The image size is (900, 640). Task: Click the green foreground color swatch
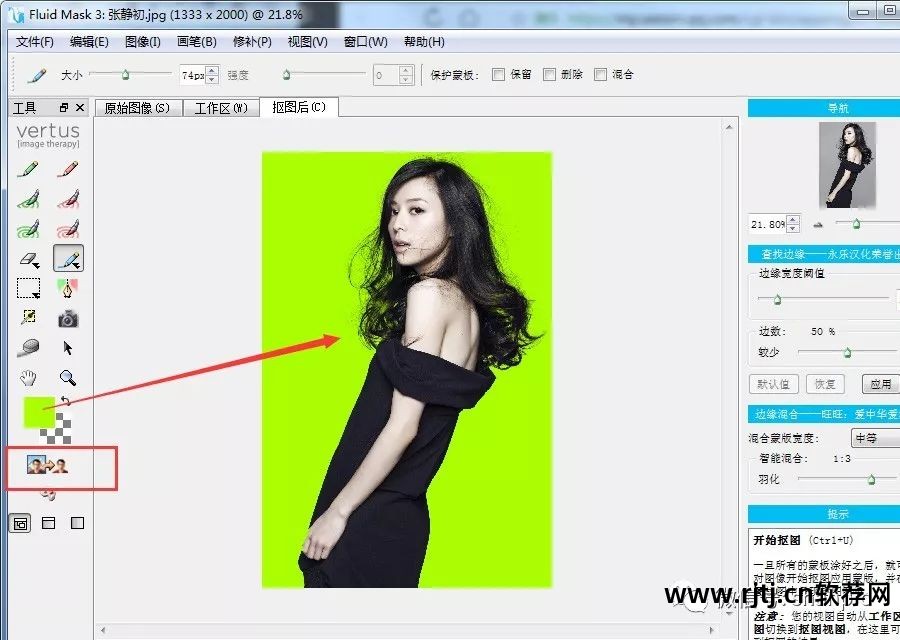[x=38, y=412]
